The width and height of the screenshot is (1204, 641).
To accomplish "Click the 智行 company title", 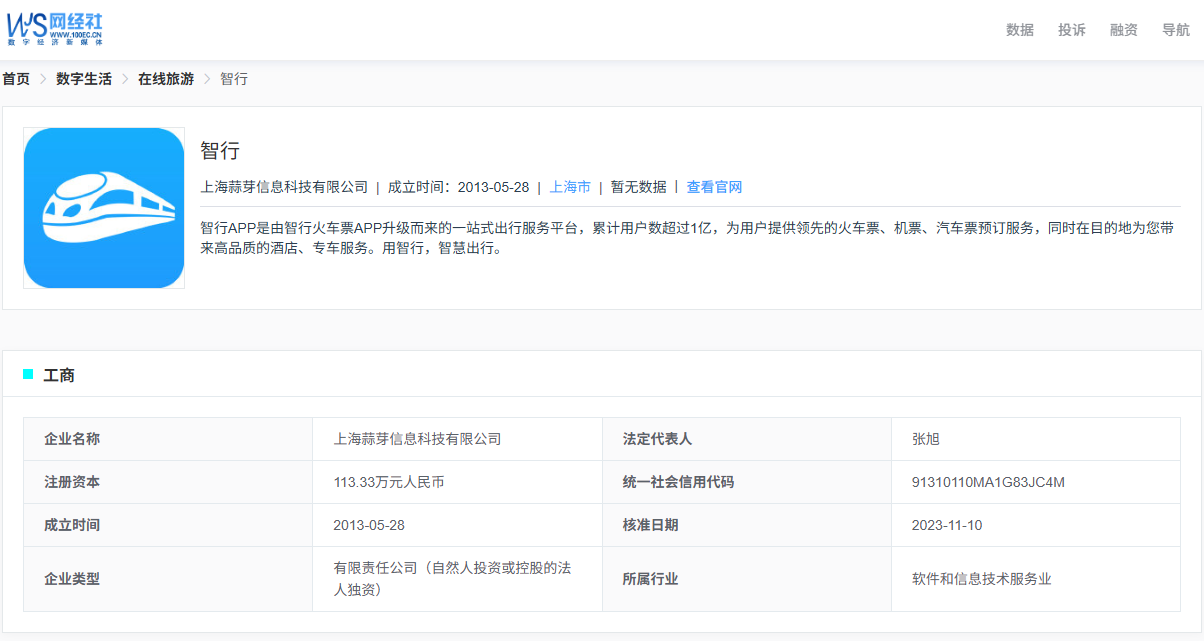I will coord(220,151).
